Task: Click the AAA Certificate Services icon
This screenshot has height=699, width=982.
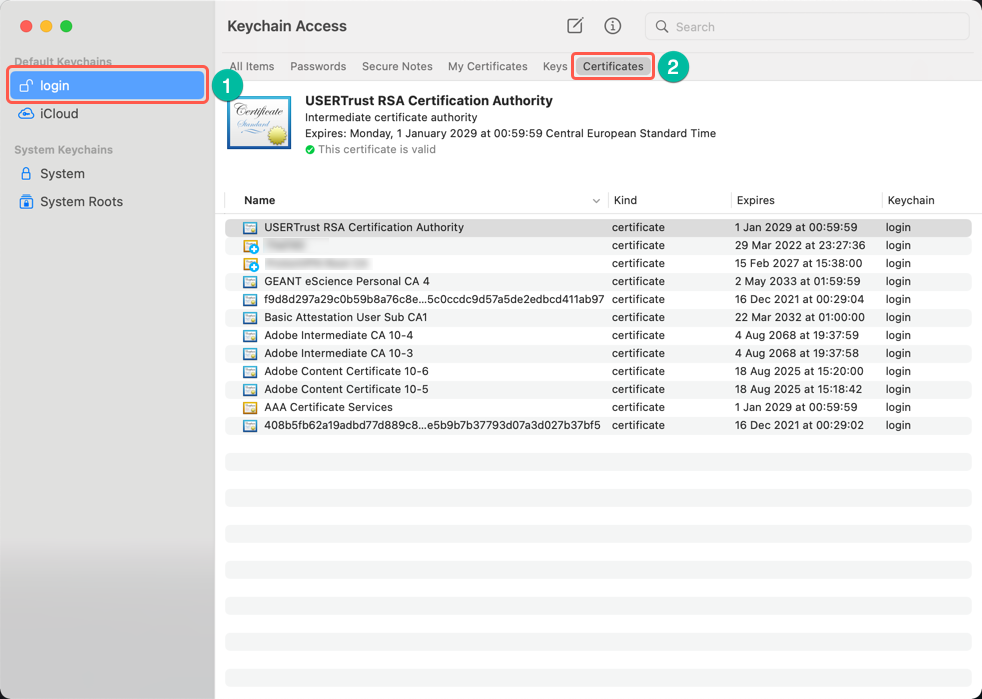Action: pyautogui.click(x=251, y=407)
